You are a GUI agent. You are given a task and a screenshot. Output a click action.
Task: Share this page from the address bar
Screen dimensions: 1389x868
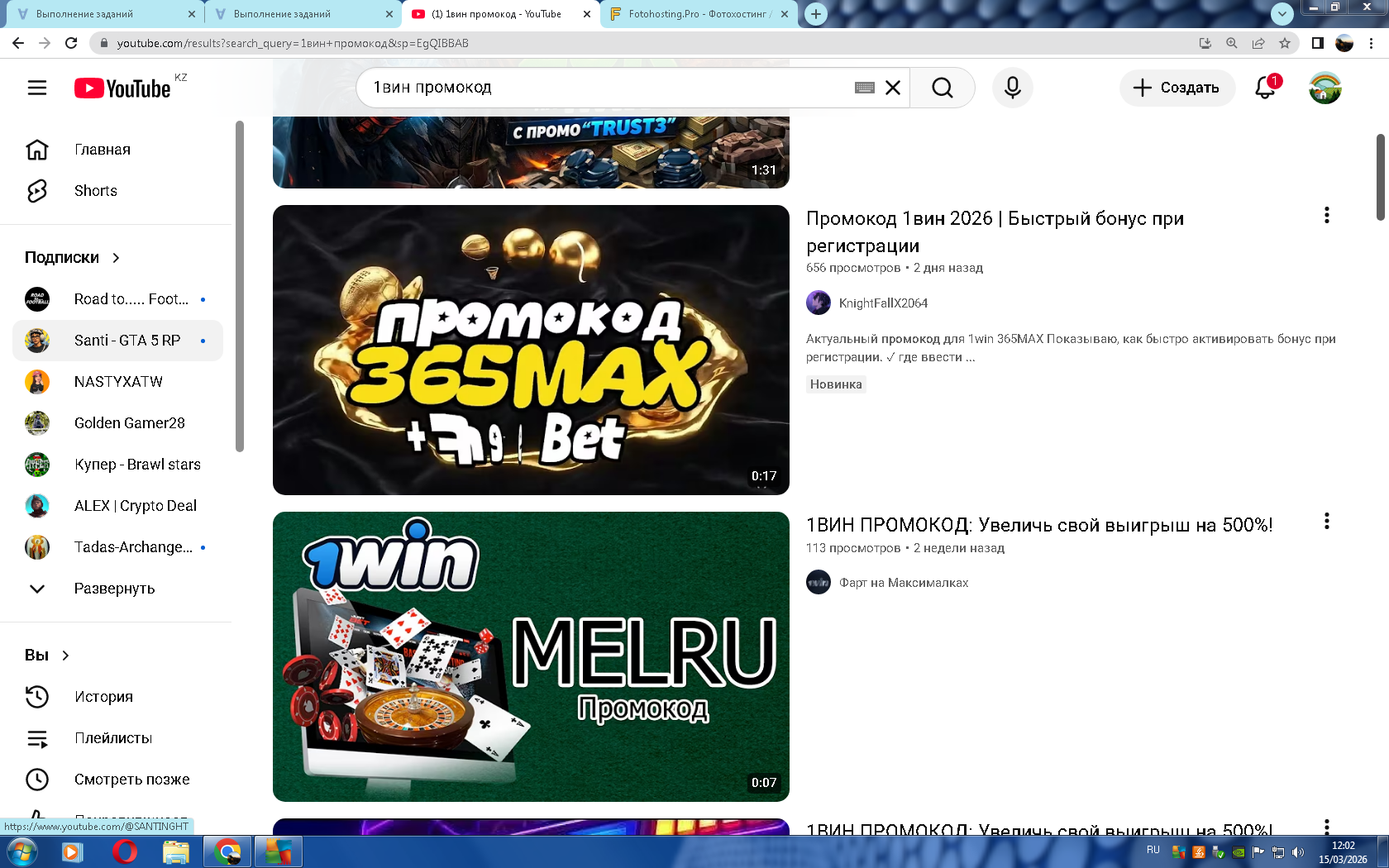coord(1258,43)
